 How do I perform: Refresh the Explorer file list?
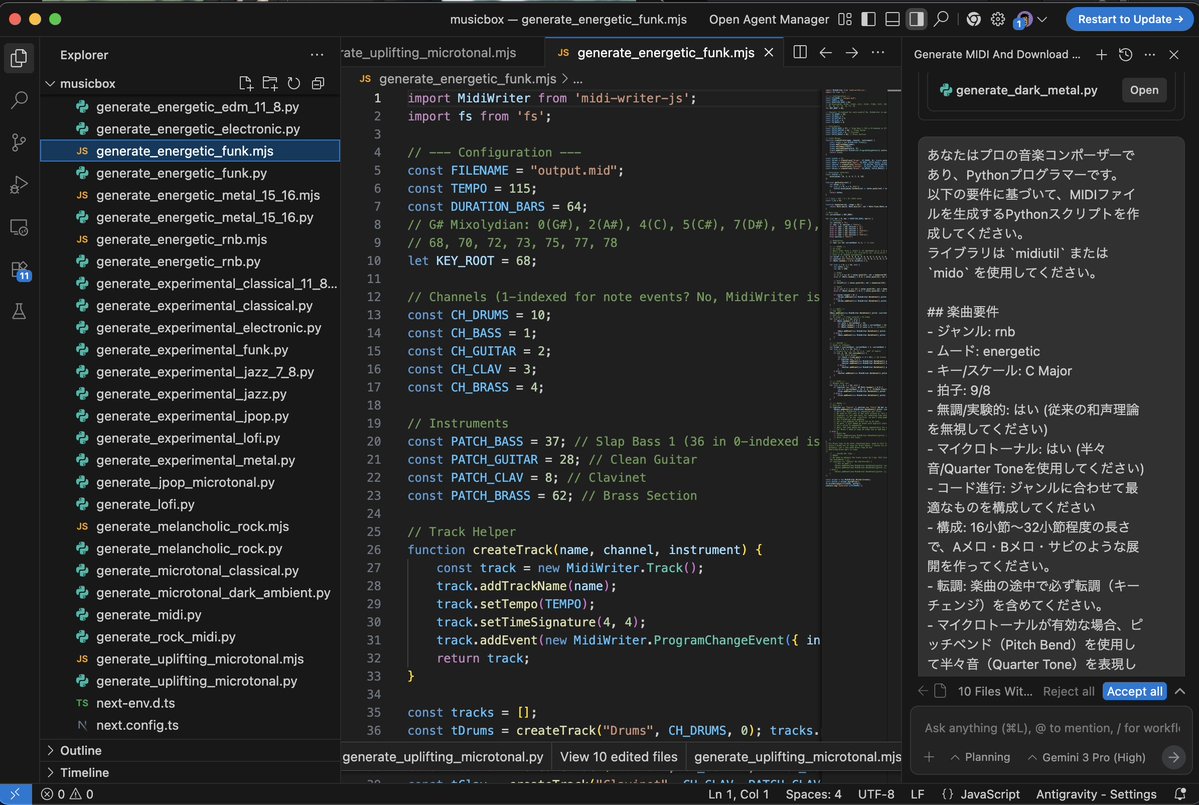click(294, 83)
